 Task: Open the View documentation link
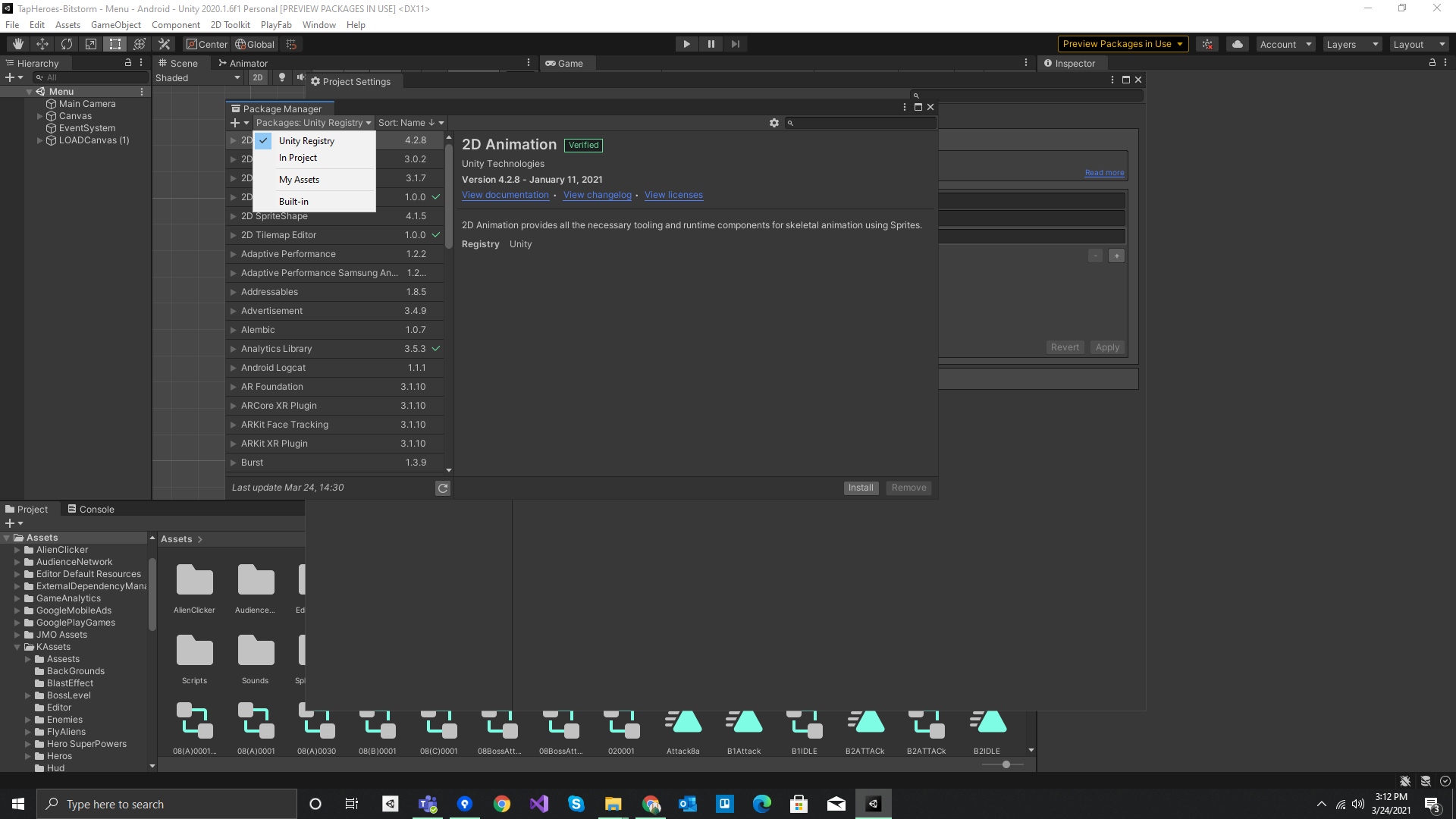point(505,195)
